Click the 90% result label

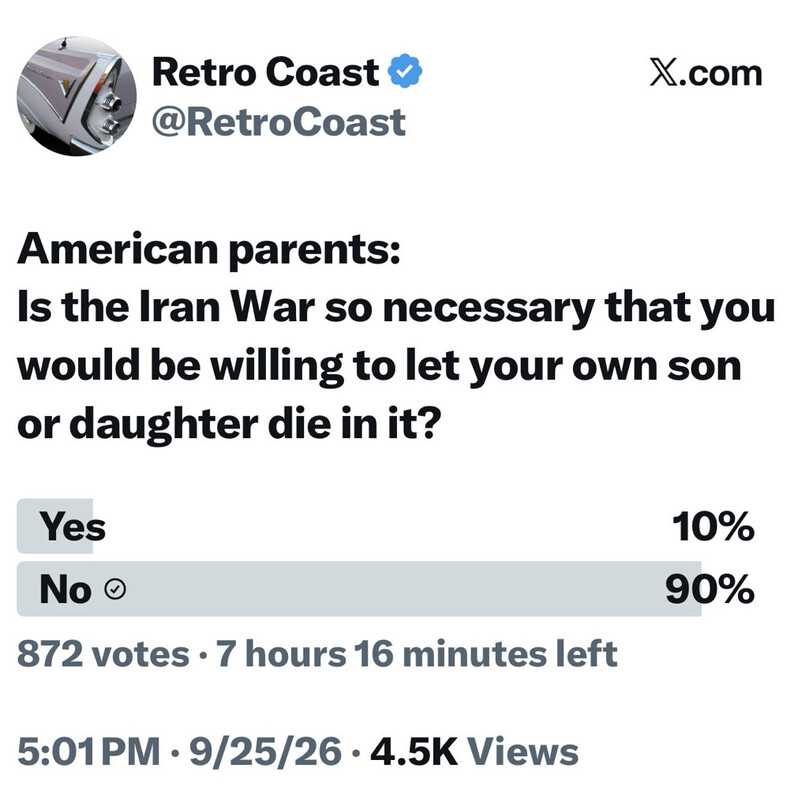click(x=710, y=589)
